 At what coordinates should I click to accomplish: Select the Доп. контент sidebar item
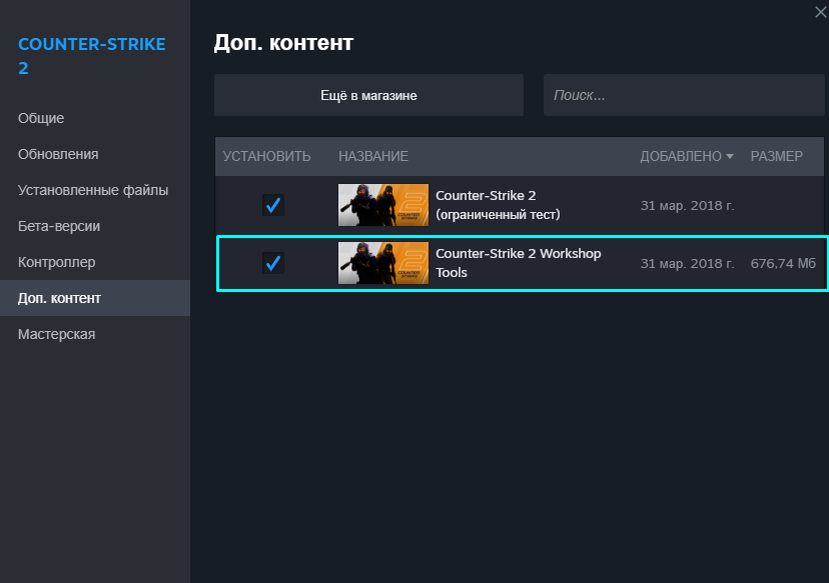click(95, 298)
